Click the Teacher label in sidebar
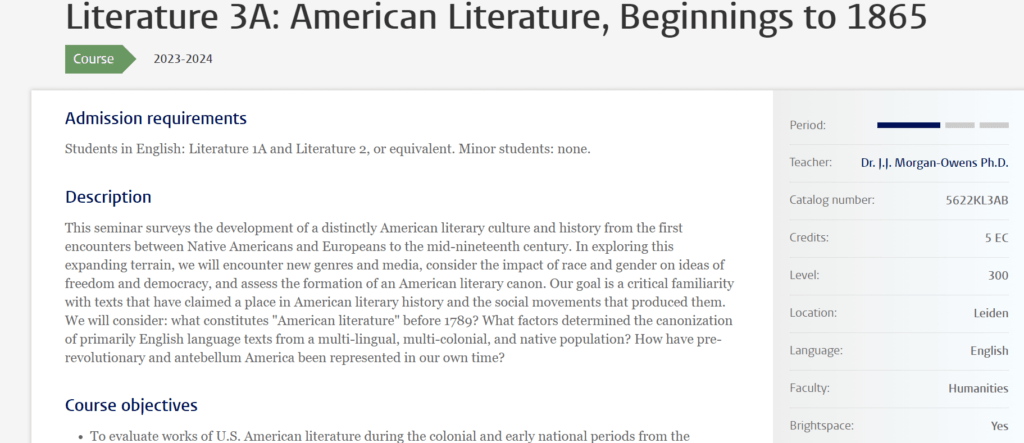 tap(810, 163)
